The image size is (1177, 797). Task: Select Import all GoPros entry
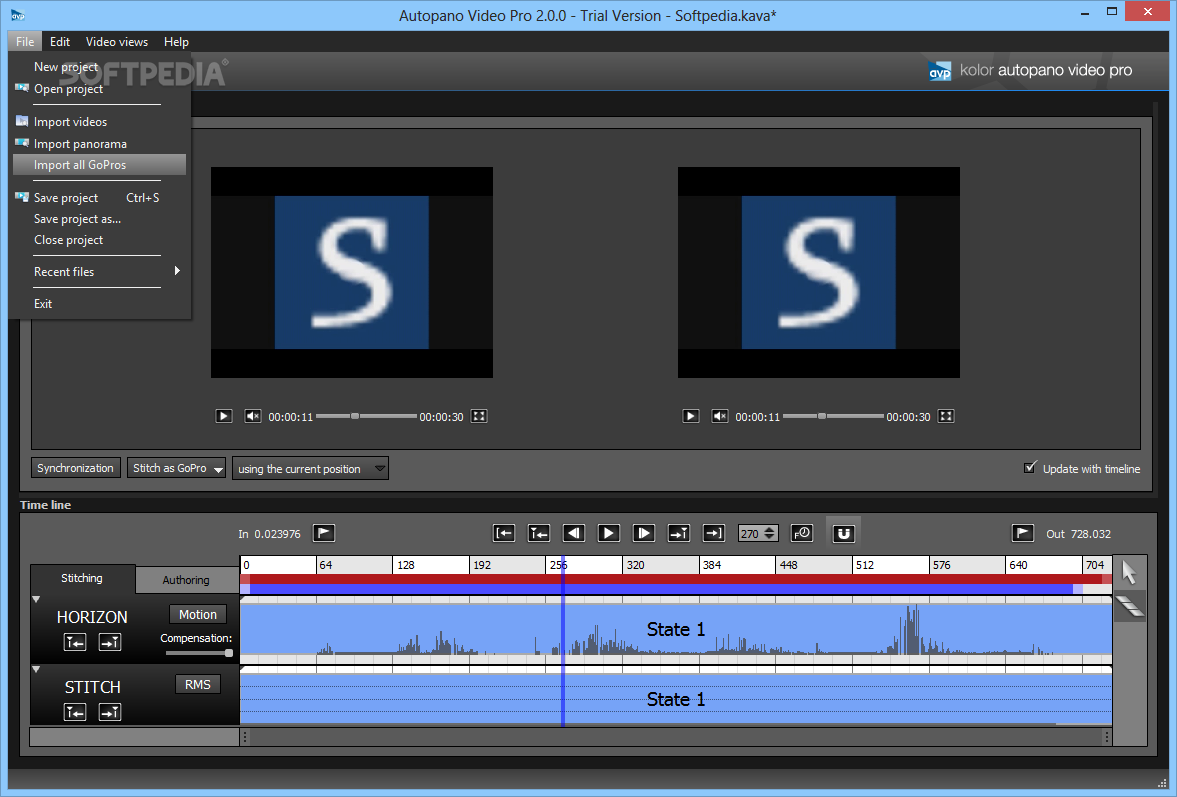tap(99, 164)
